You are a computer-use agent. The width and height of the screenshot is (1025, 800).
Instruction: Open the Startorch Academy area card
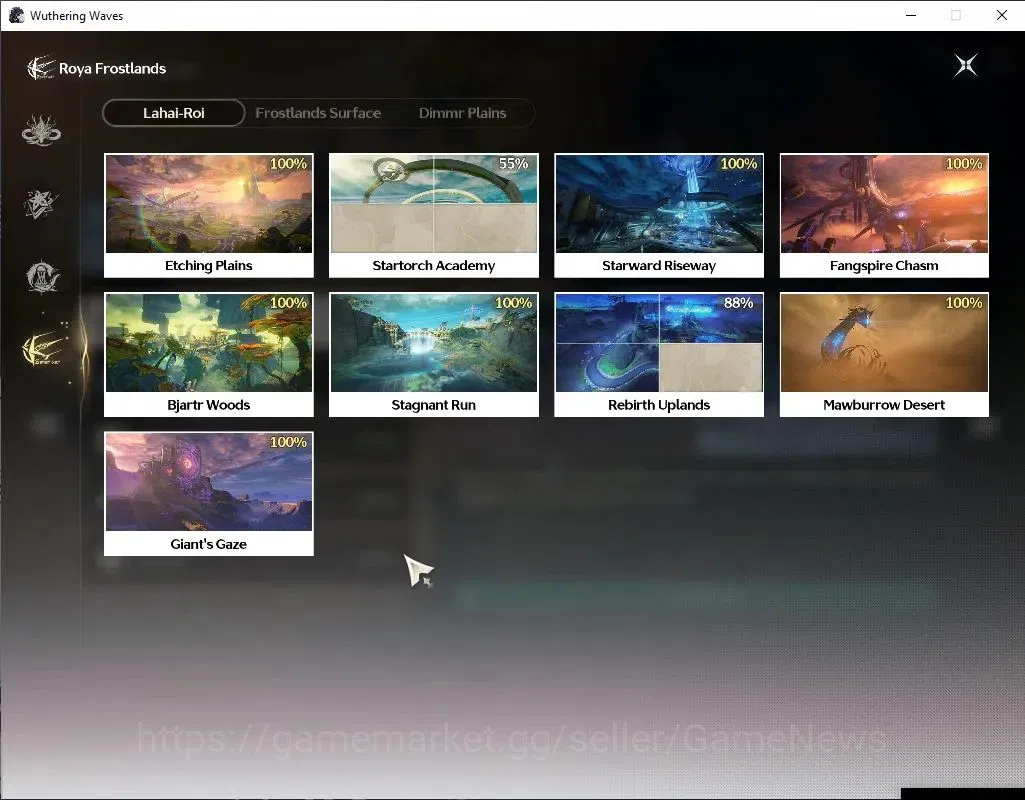(x=433, y=216)
